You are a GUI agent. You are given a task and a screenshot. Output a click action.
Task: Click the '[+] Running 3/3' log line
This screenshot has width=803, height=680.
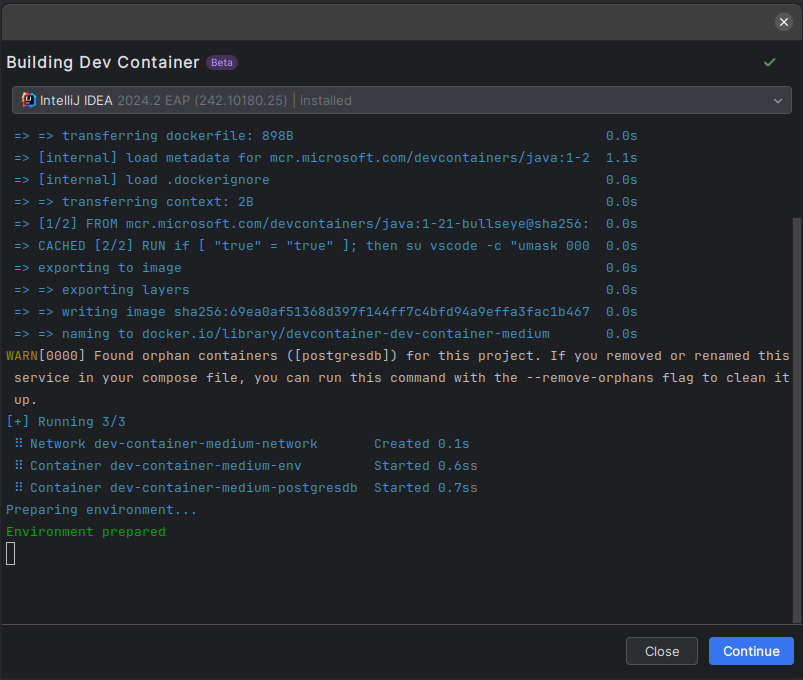click(66, 422)
